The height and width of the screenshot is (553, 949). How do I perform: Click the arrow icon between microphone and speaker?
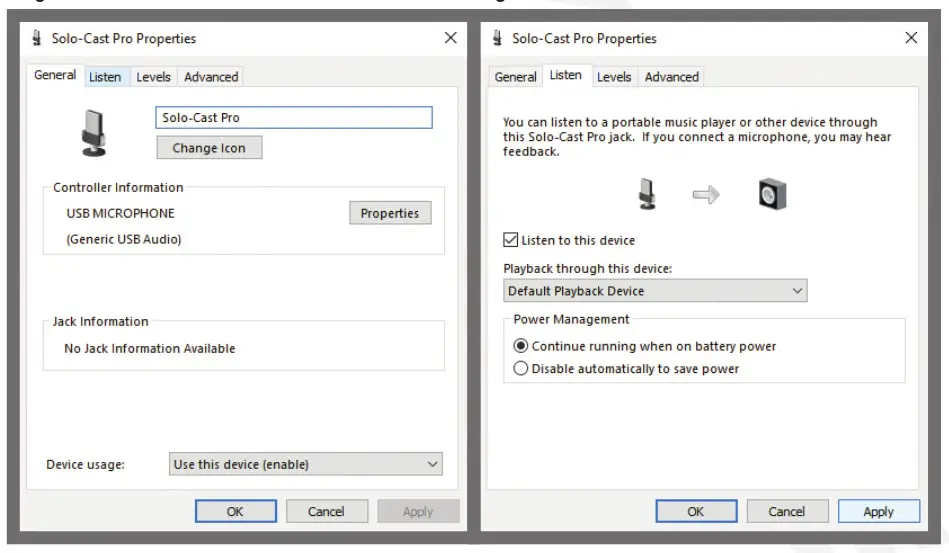click(x=706, y=195)
